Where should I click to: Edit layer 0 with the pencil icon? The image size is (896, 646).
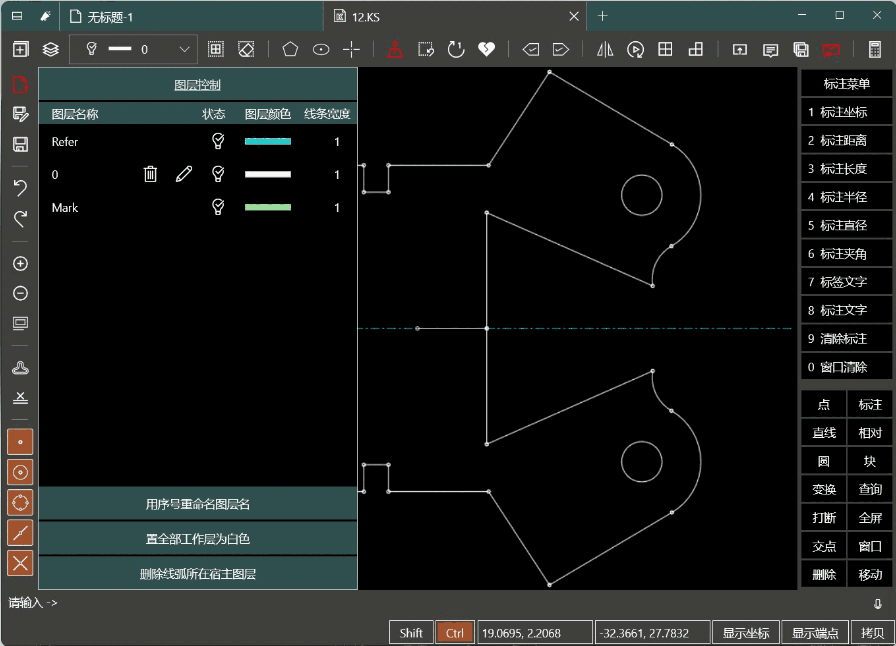tap(184, 175)
